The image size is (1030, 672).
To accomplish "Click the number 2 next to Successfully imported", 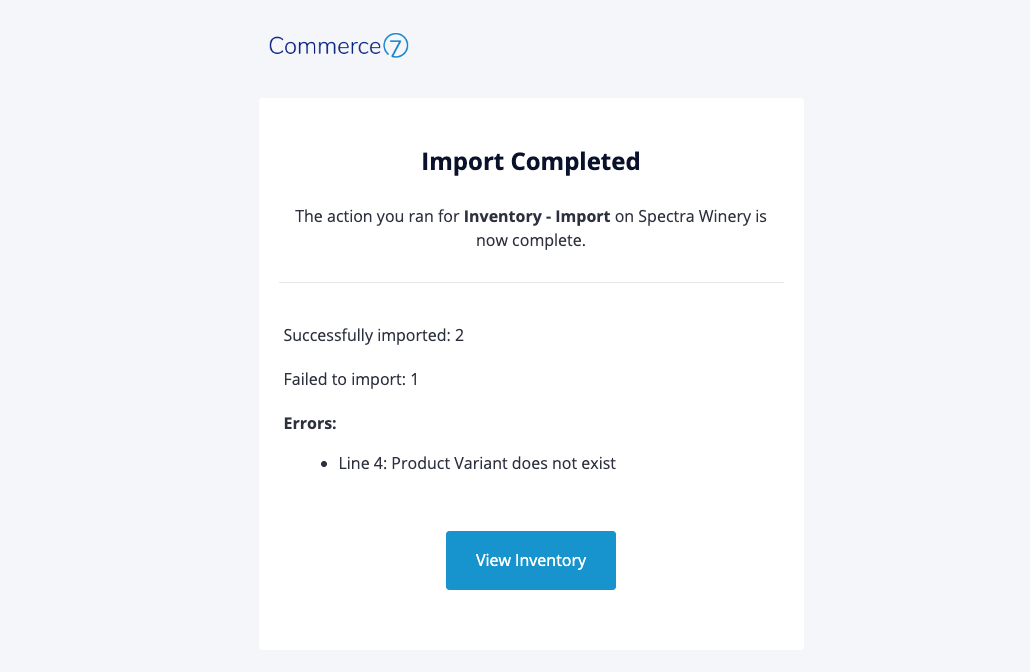I will pyautogui.click(x=460, y=335).
